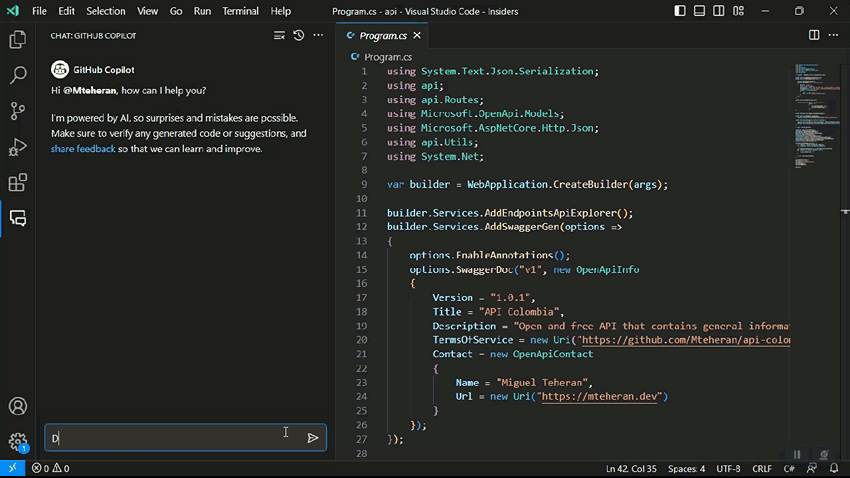Open the Source Control view
The image size is (850, 478).
17,111
